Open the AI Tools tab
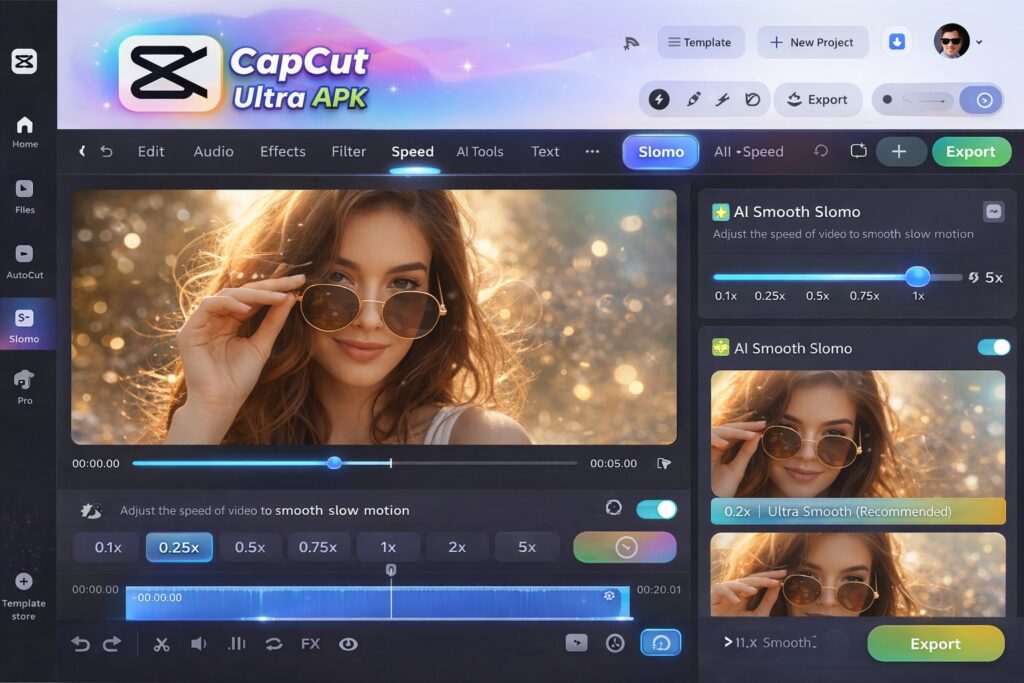 point(479,152)
